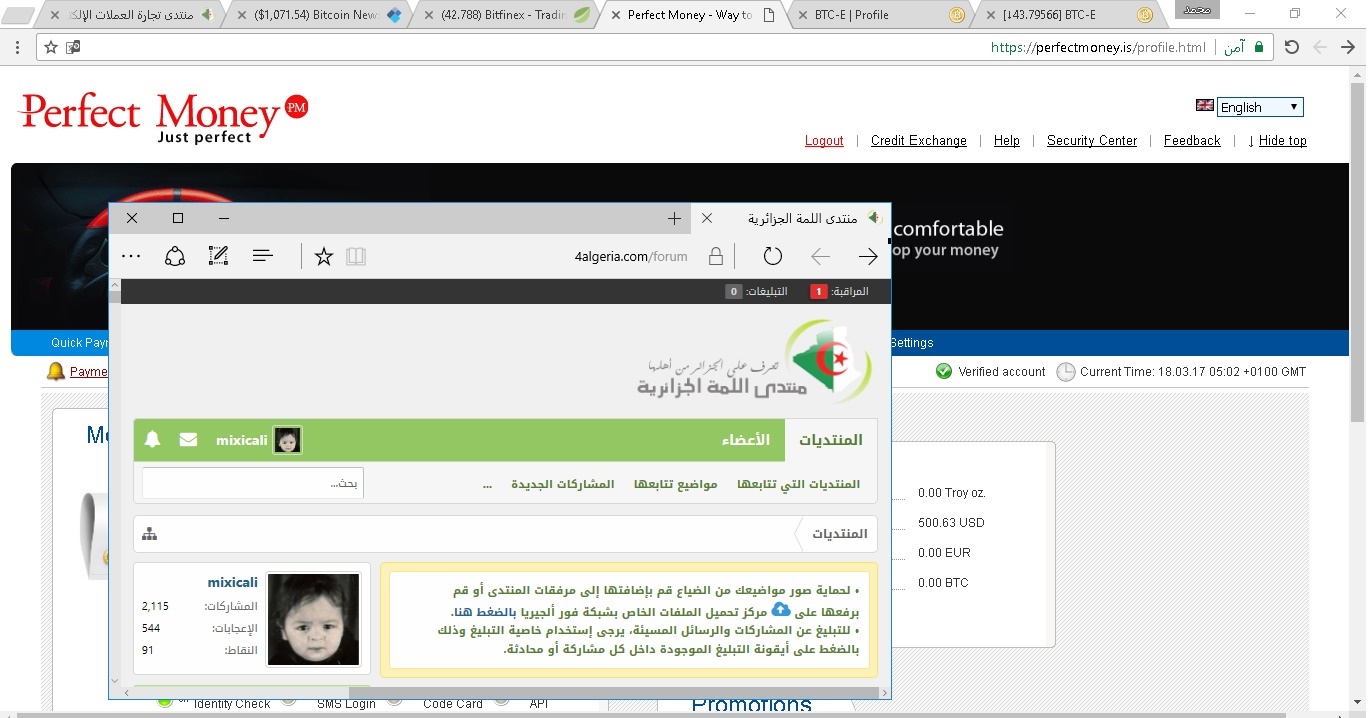Click the forum sitemap tree icon
The height and width of the screenshot is (718, 1370).
[149, 534]
